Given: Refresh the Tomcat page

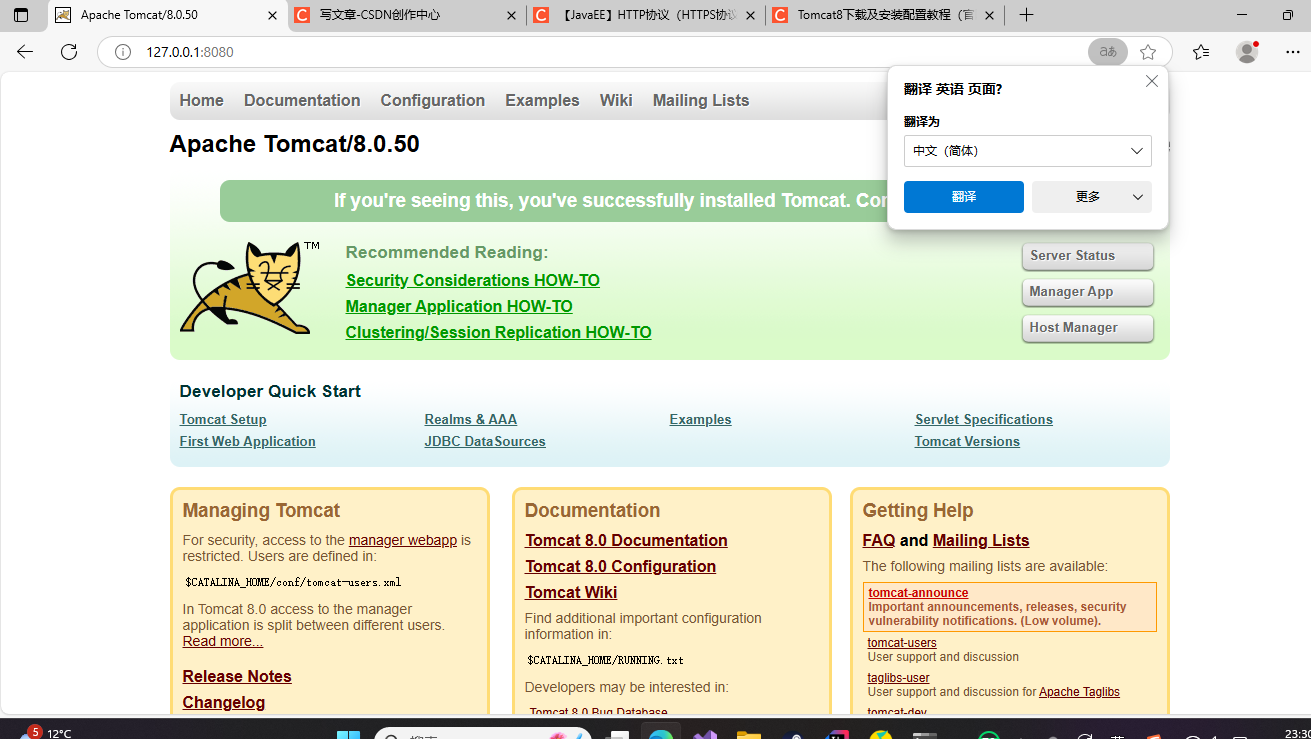Looking at the screenshot, I should point(69,52).
